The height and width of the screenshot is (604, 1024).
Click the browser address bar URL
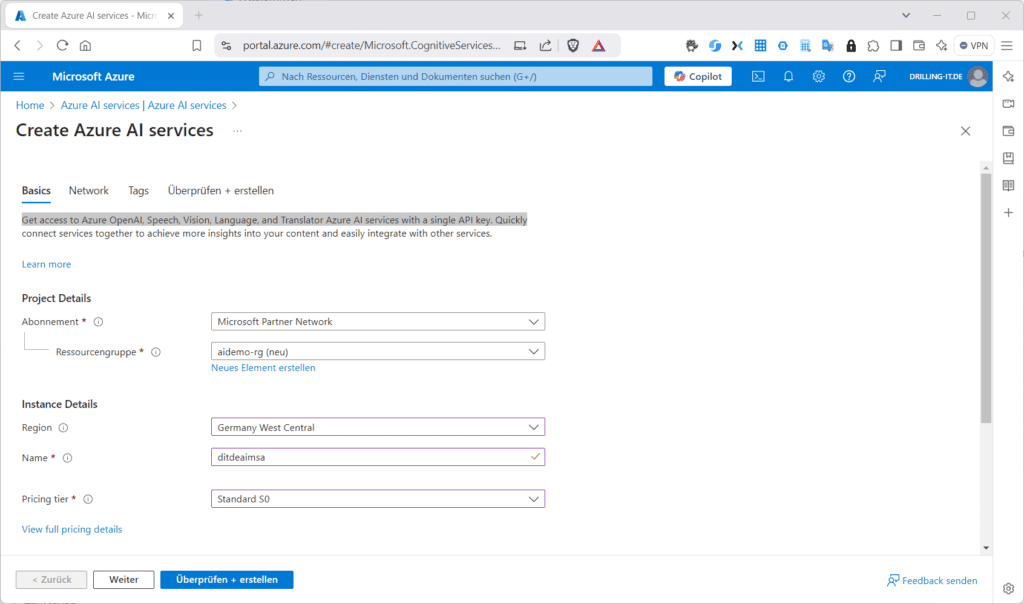[371, 45]
